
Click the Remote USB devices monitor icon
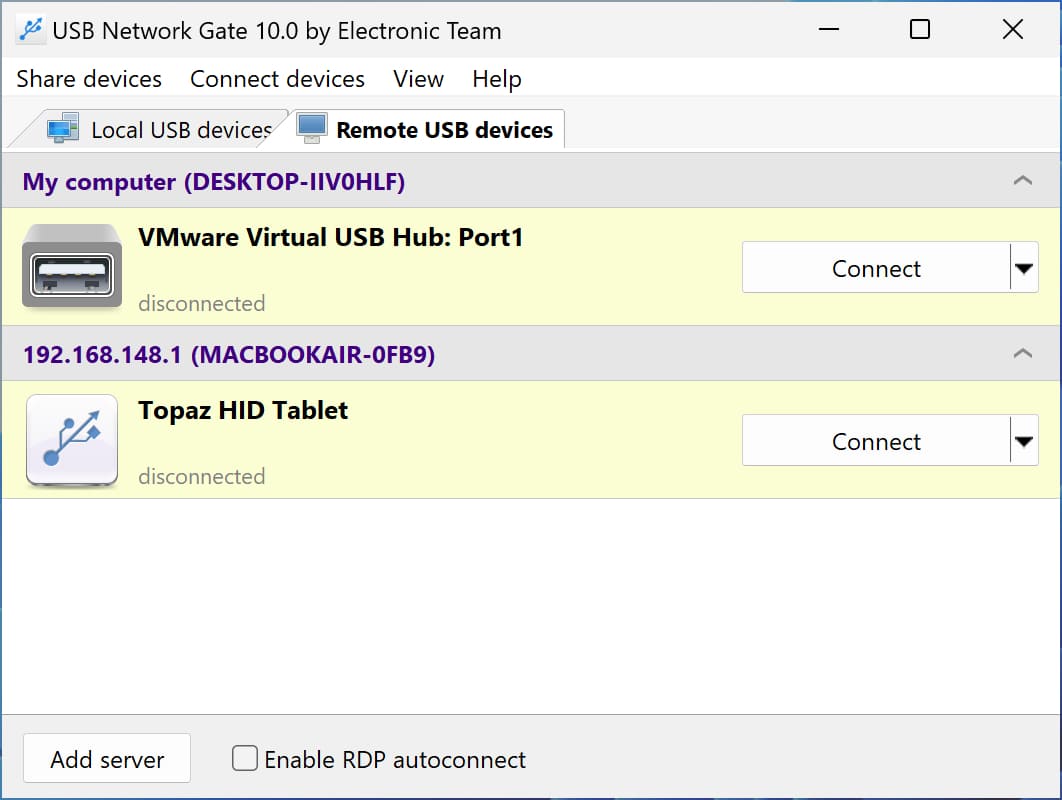point(312,128)
